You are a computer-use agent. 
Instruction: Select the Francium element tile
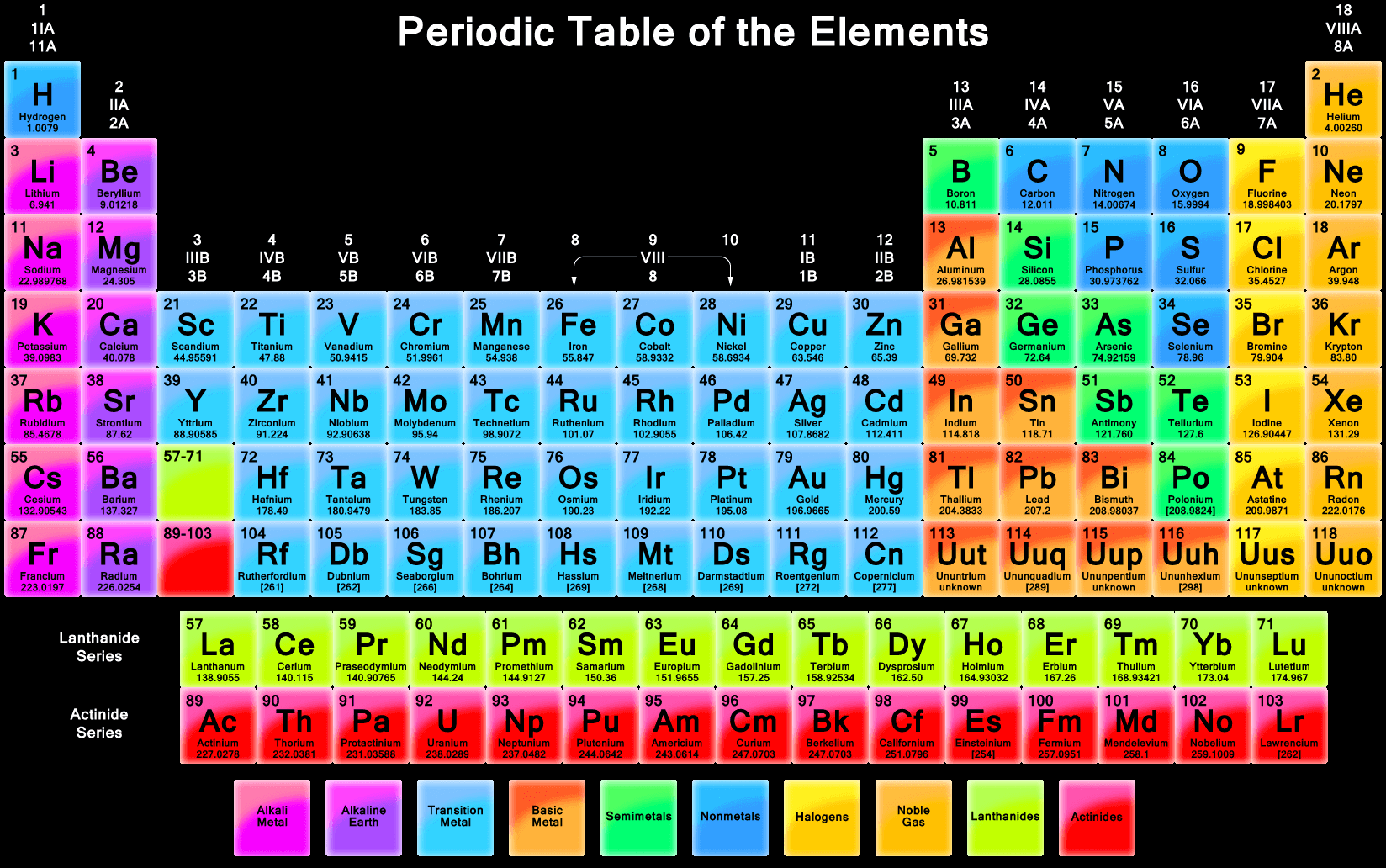(42, 558)
